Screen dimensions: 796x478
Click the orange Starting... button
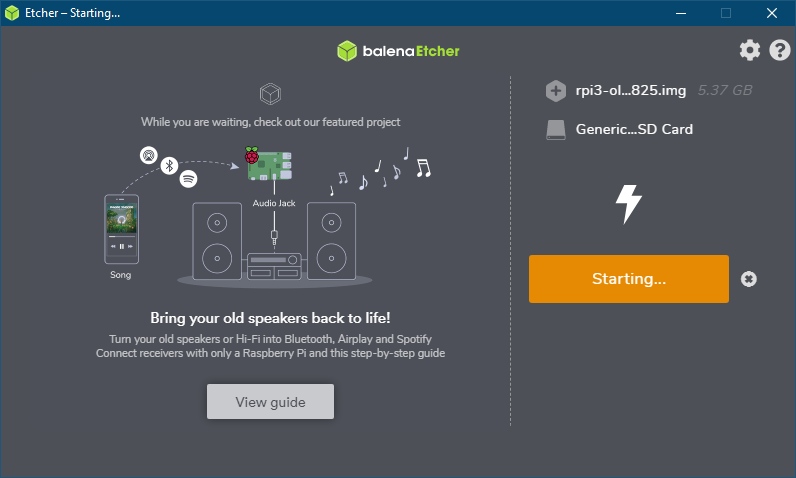pos(628,279)
